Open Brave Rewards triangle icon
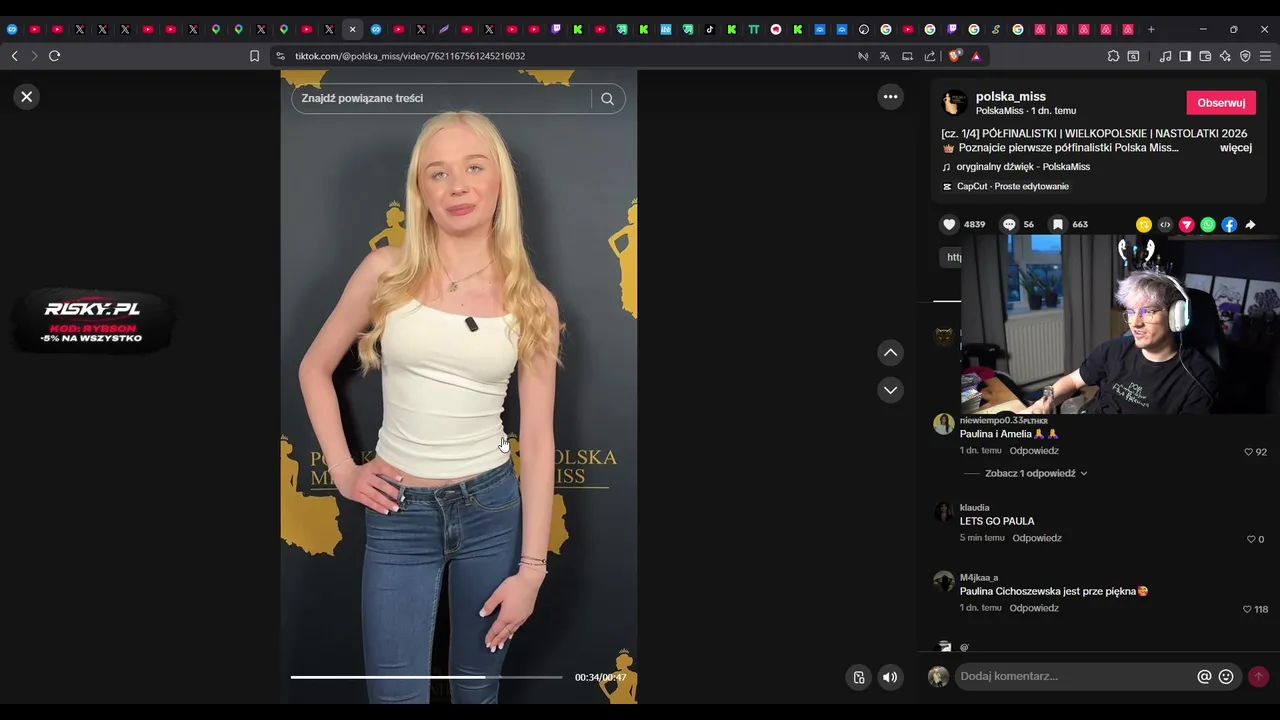 (976, 56)
